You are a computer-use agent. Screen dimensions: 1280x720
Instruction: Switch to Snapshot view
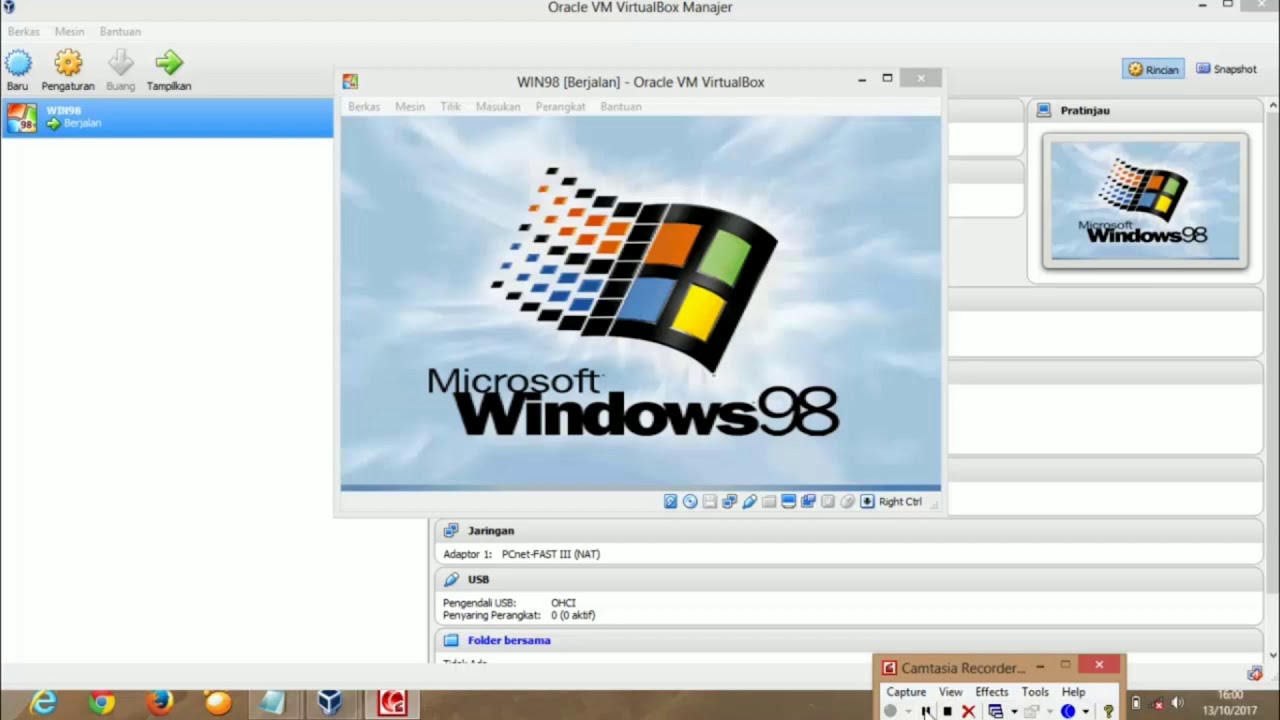point(1227,69)
